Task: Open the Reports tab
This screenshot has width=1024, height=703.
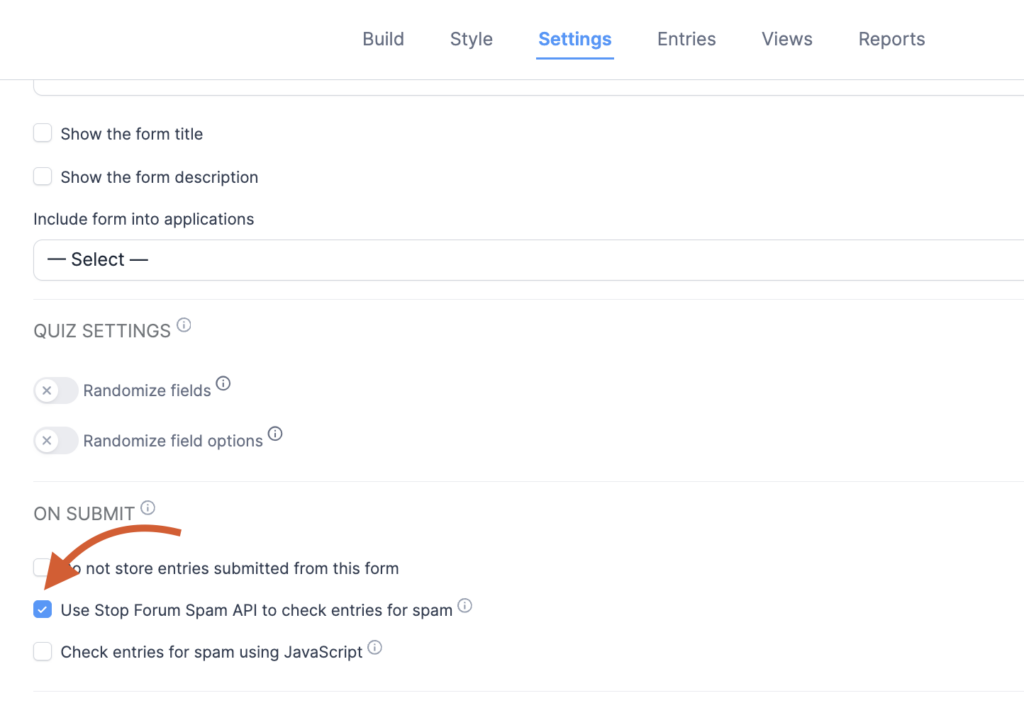Action: tap(891, 39)
